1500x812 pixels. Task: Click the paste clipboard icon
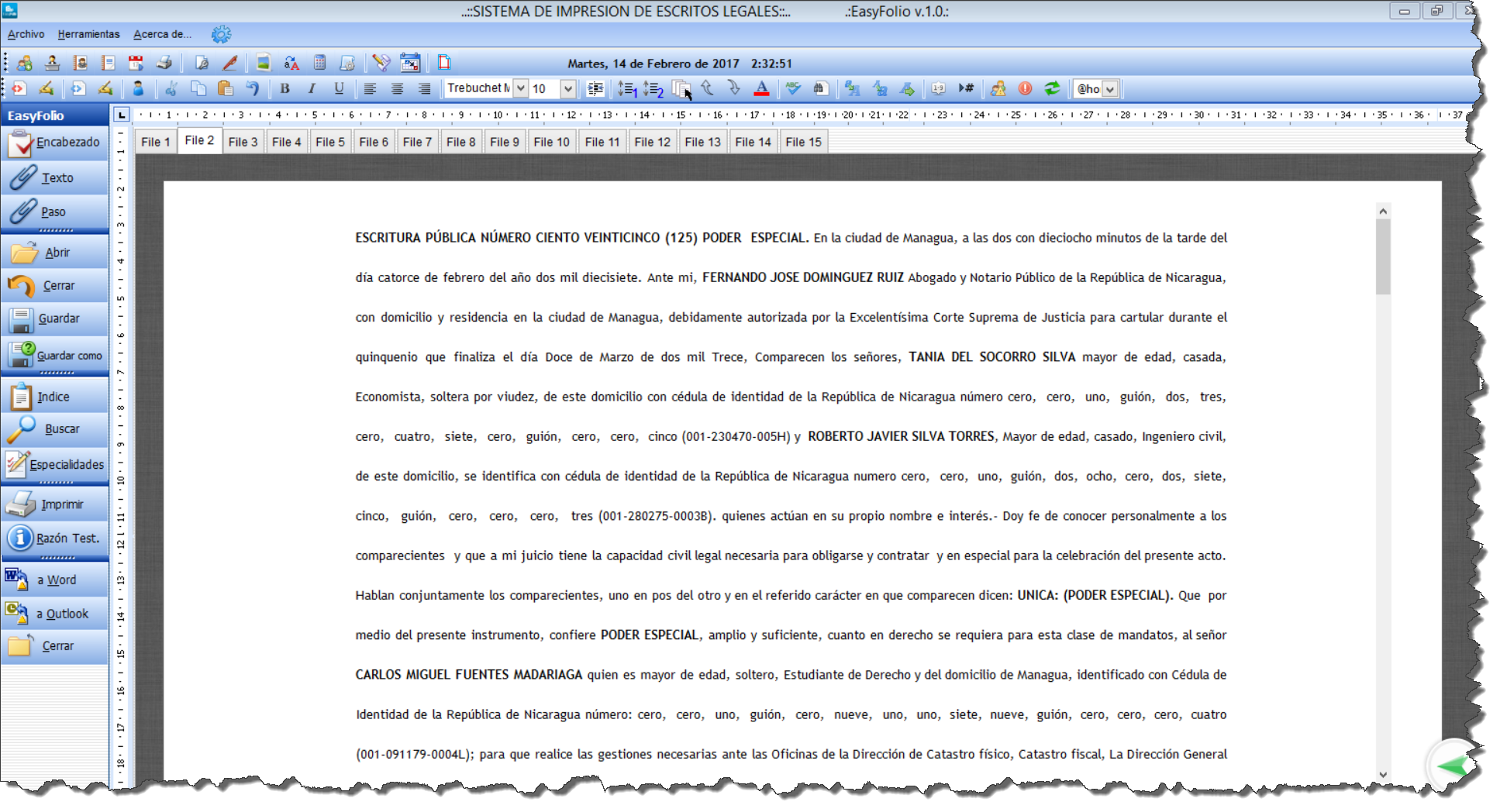click(x=226, y=89)
